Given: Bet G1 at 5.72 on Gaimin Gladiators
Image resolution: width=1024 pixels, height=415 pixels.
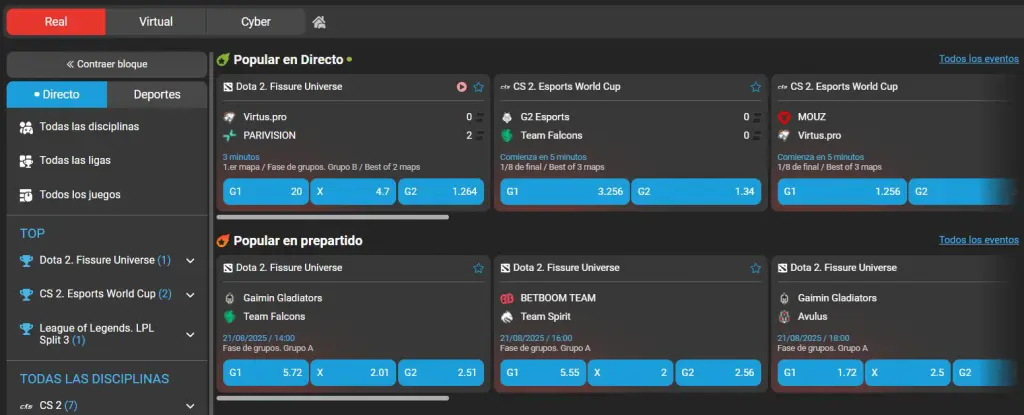Looking at the screenshot, I should click(x=266, y=373).
